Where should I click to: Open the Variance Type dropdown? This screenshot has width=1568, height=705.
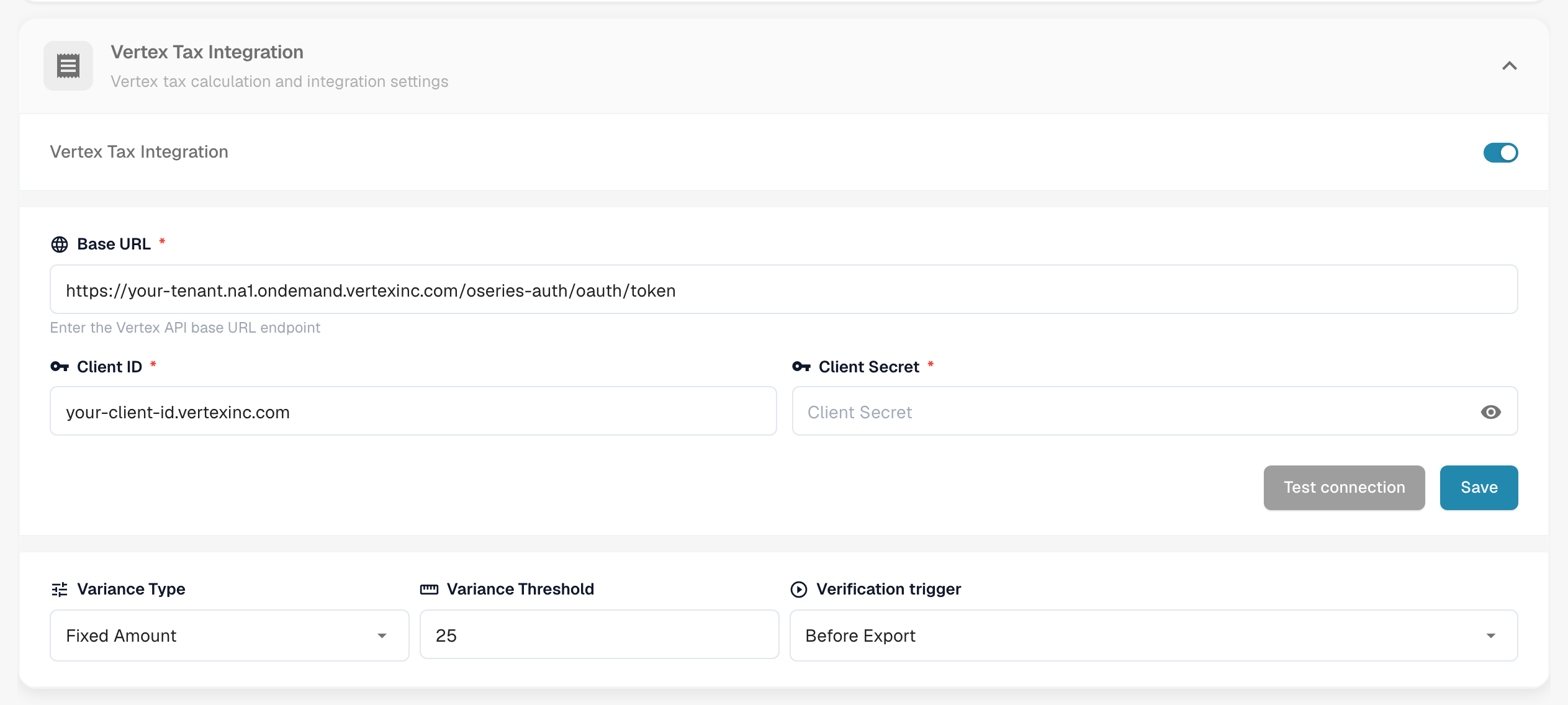tap(229, 635)
